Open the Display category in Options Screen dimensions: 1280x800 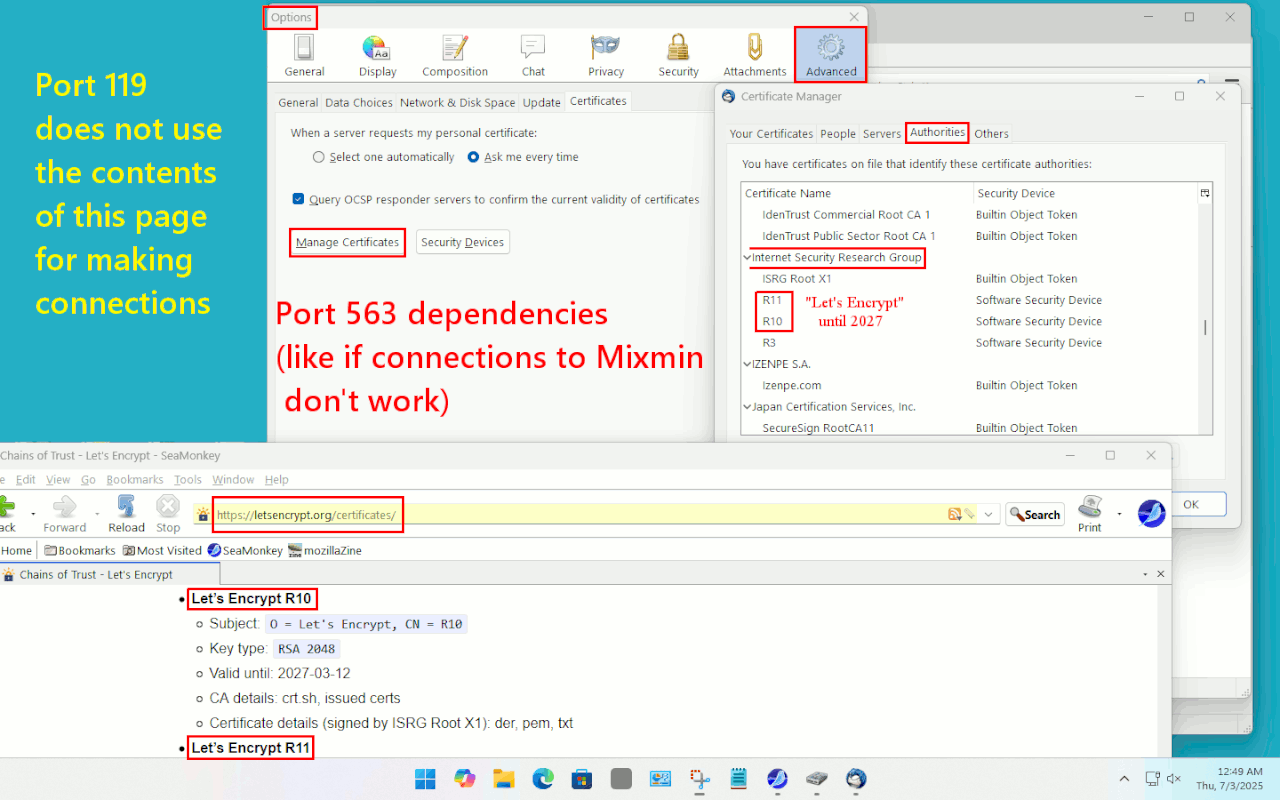(x=377, y=55)
